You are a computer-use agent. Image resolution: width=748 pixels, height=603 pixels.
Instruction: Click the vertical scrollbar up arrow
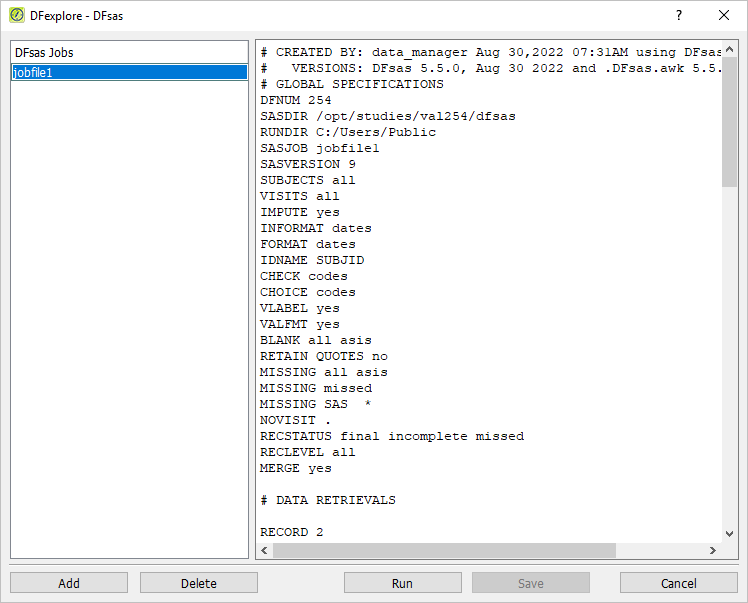pyautogui.click(x=729, y=50)
